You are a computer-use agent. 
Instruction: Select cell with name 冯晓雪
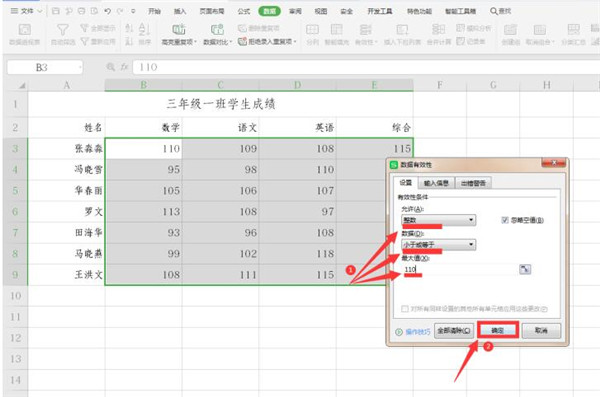(66, 170)
